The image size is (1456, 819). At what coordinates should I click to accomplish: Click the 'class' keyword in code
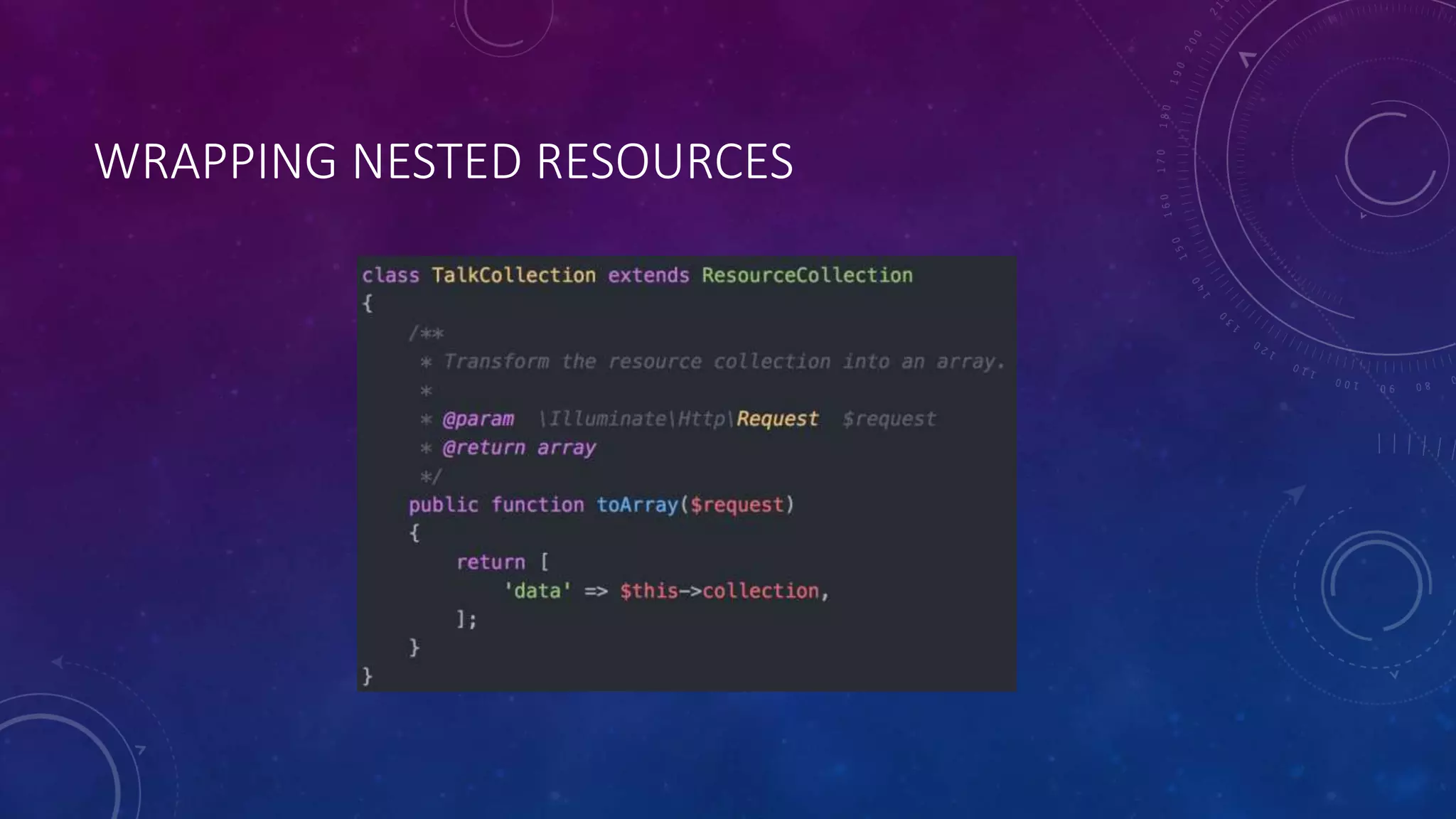(x=390, y=275)
